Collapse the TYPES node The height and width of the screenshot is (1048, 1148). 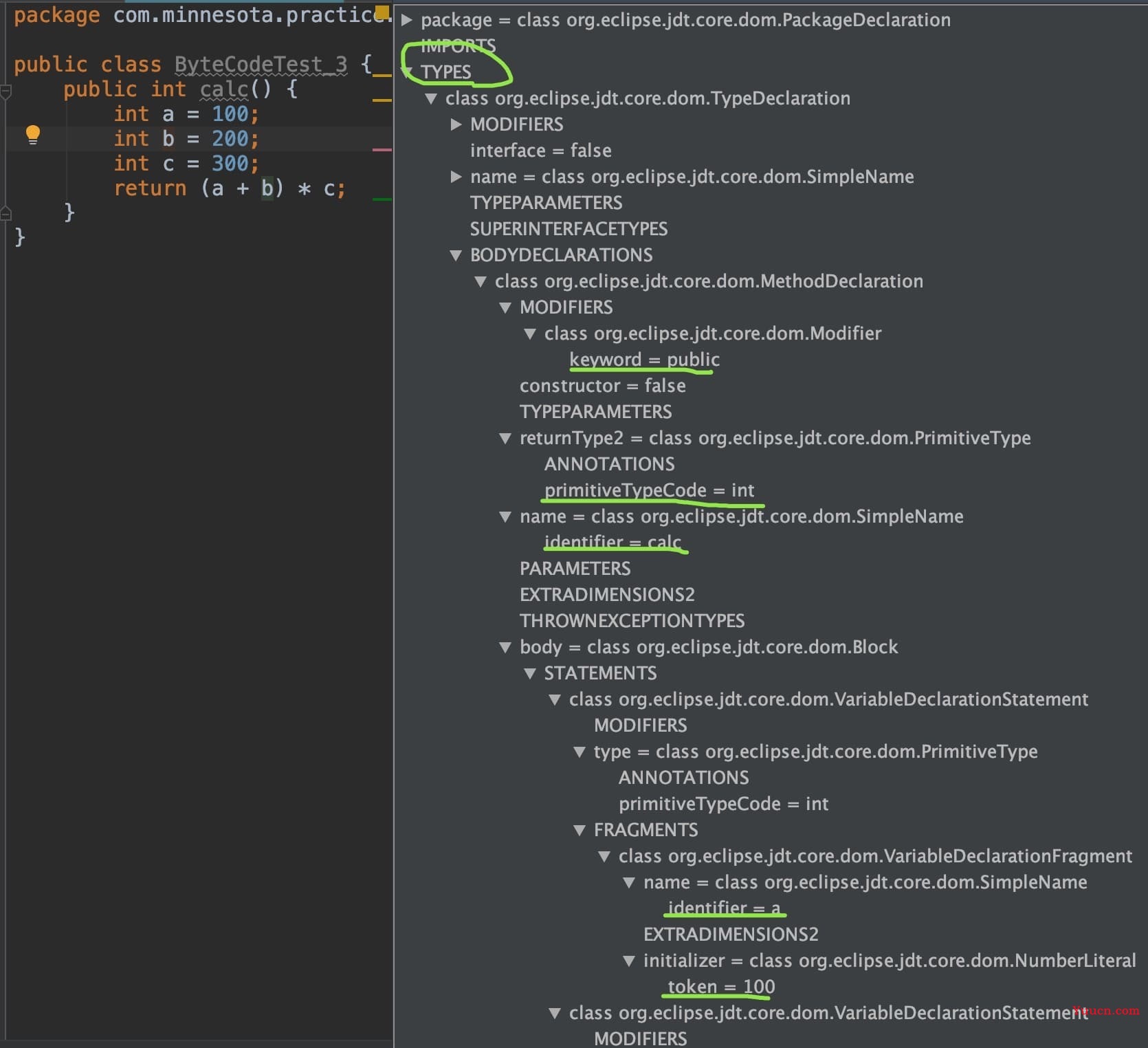408,72
